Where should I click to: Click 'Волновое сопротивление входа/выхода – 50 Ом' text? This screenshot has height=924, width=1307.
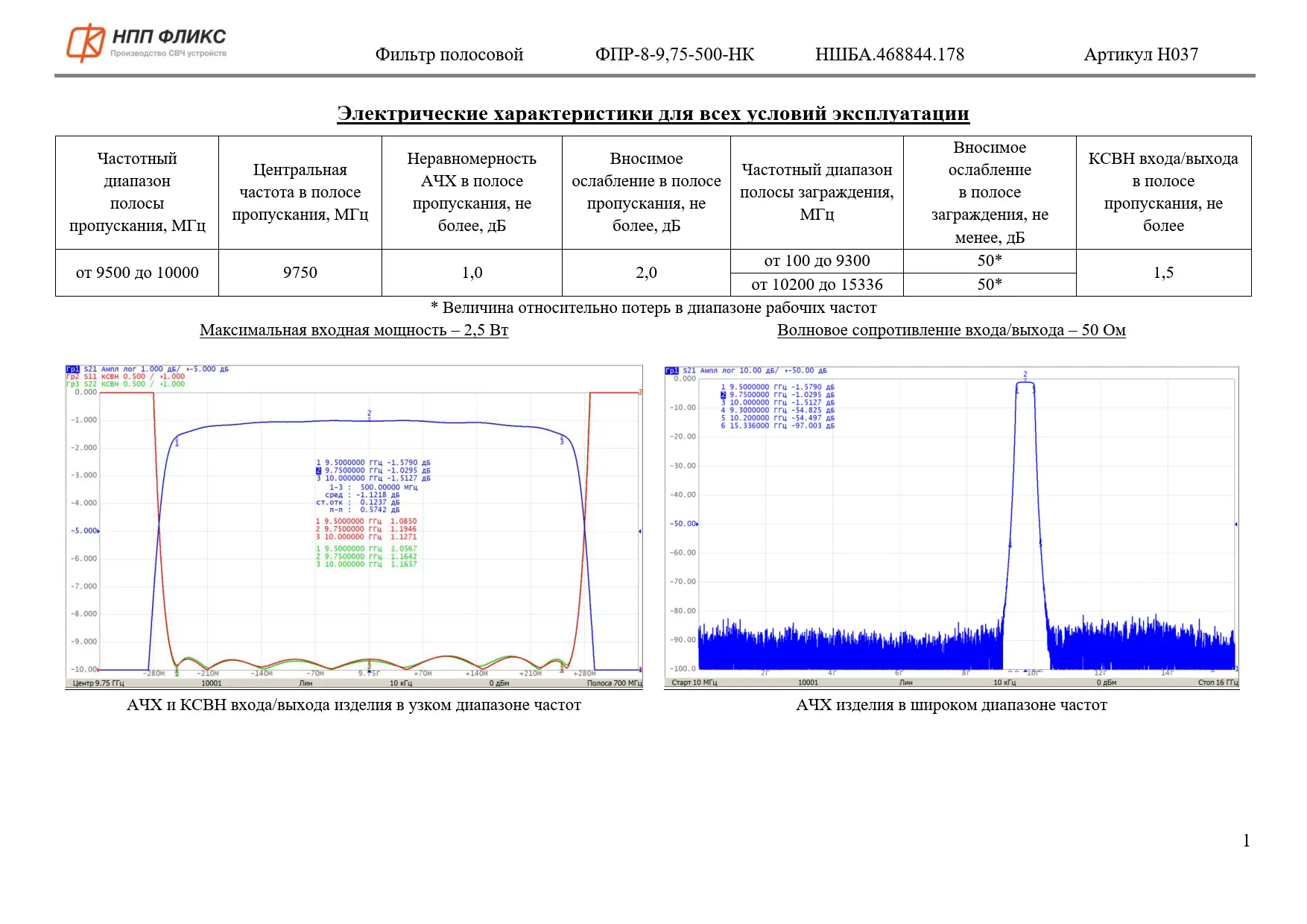pos(951,330)
